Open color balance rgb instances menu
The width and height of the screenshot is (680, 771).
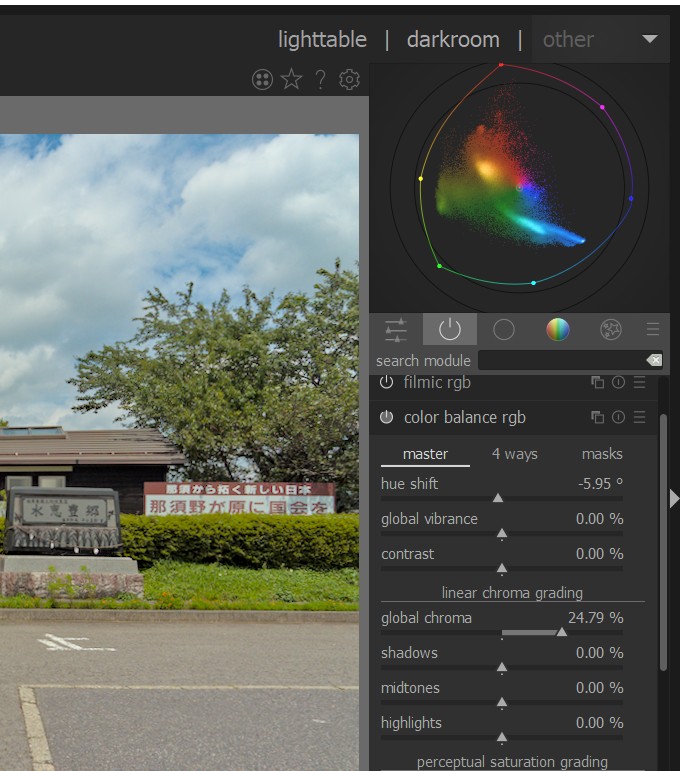click(x=597, y=417)
